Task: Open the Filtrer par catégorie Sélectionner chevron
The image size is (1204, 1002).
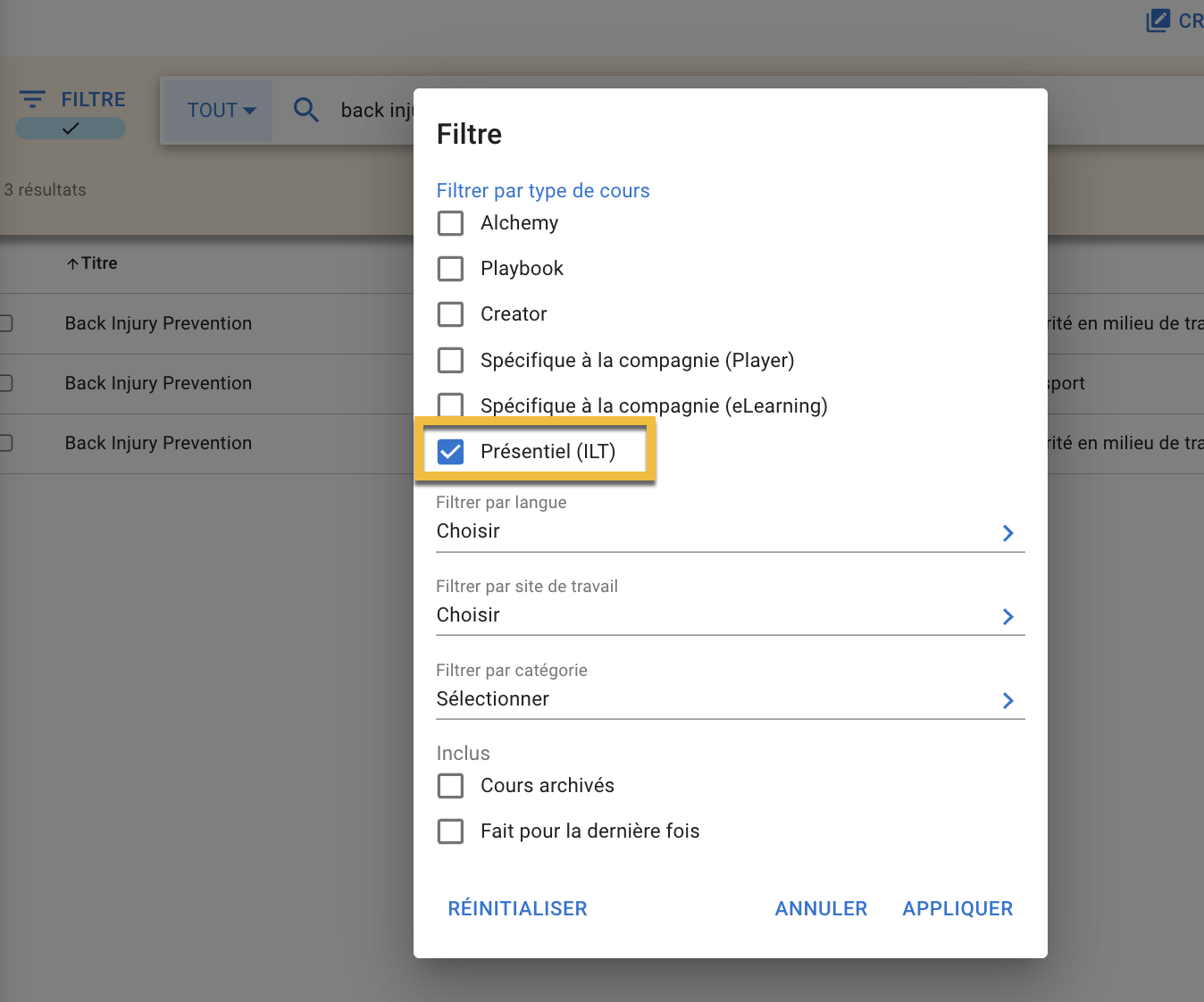Action: 1008,701
